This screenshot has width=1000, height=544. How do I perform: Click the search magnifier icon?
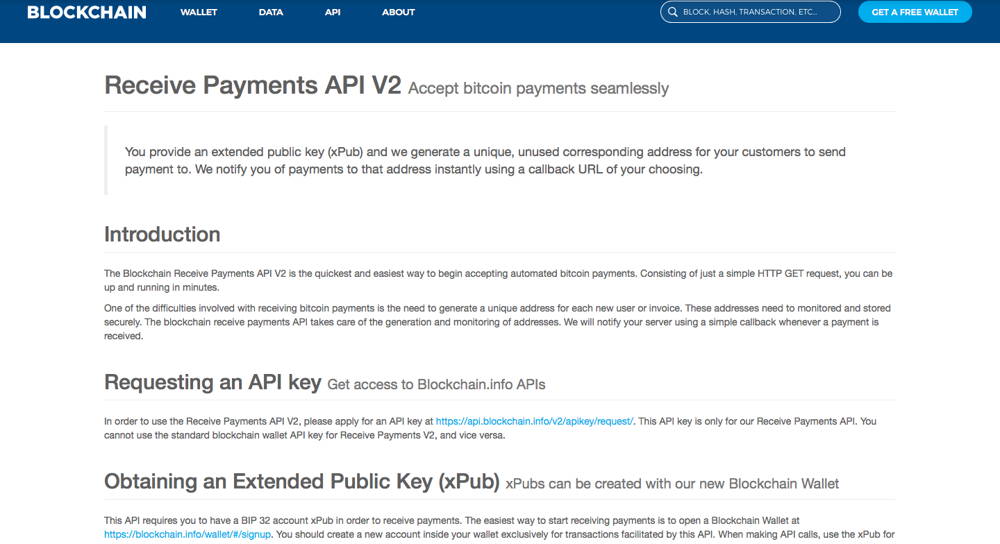coord(672,12)
